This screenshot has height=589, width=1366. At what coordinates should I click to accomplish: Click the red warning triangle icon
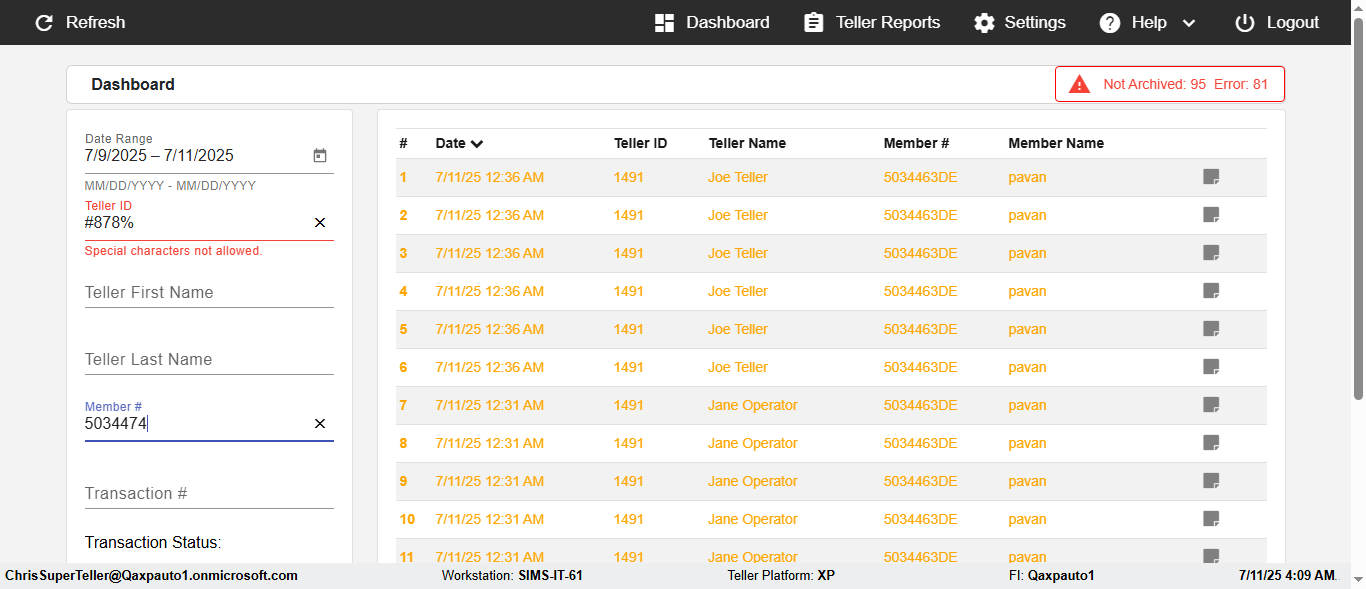click(x=1079, y=84)
